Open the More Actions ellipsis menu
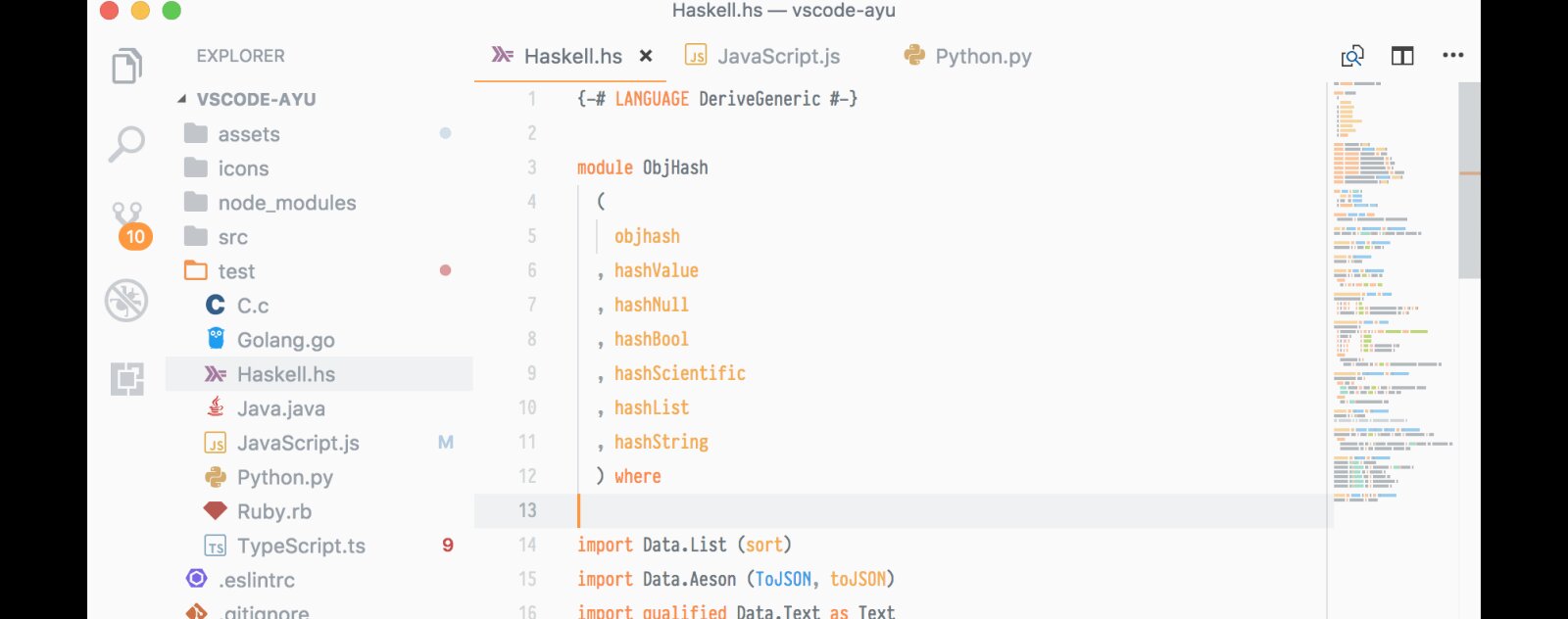1568x619 pixels. tap(1453, 56)
